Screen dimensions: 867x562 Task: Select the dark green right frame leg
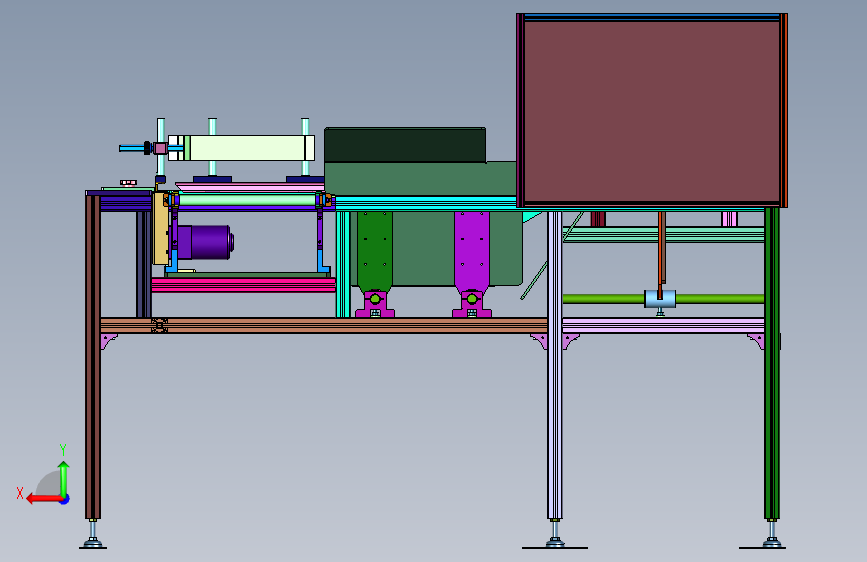(x=771, y=363)
